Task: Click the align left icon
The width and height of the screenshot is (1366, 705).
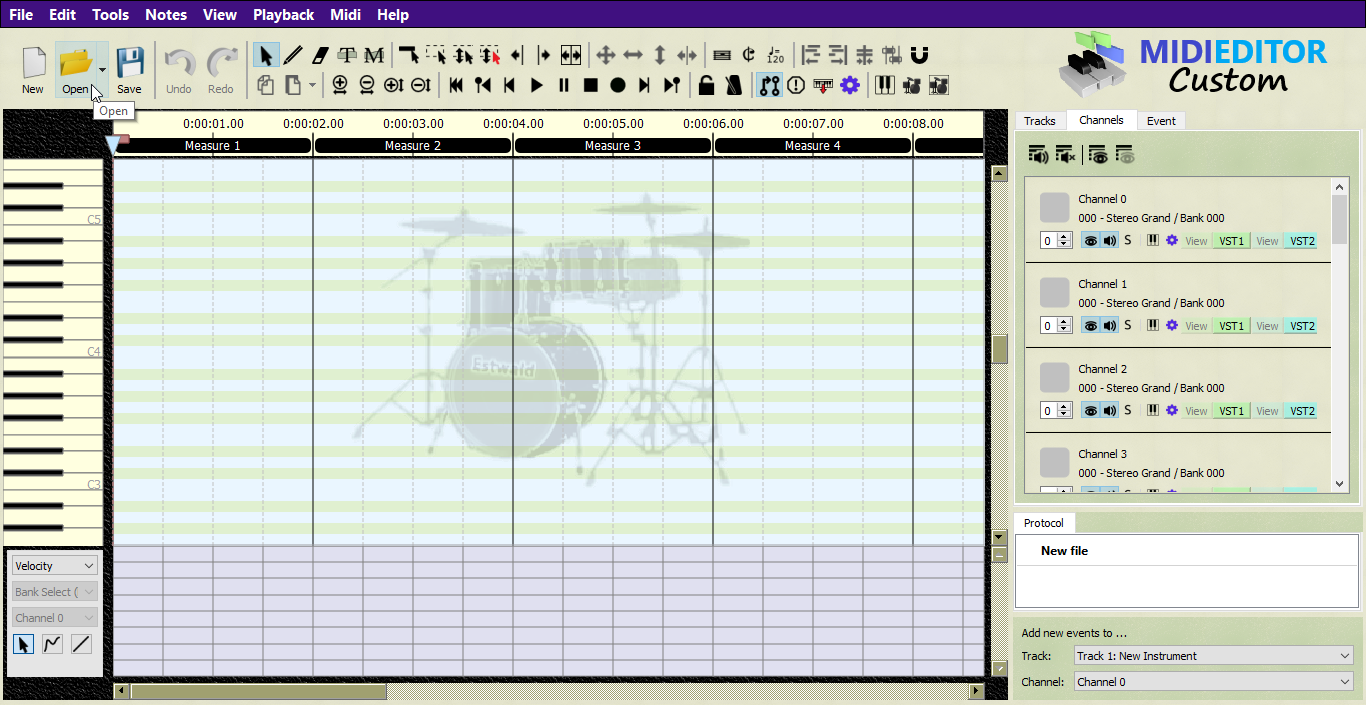Action: pos(811,55)
